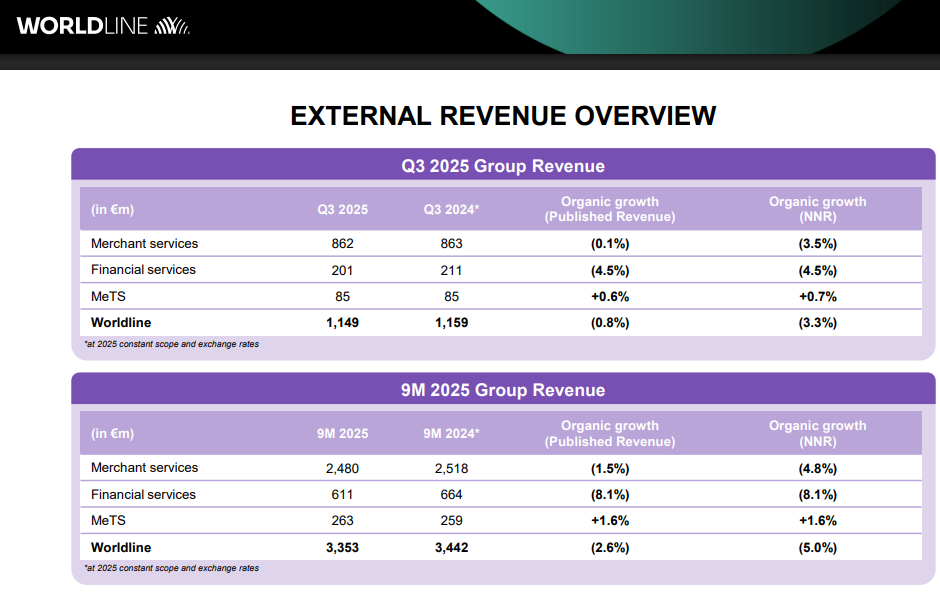
Task: Click the 9M 2024* column header
Action: [x=452, y=434]
